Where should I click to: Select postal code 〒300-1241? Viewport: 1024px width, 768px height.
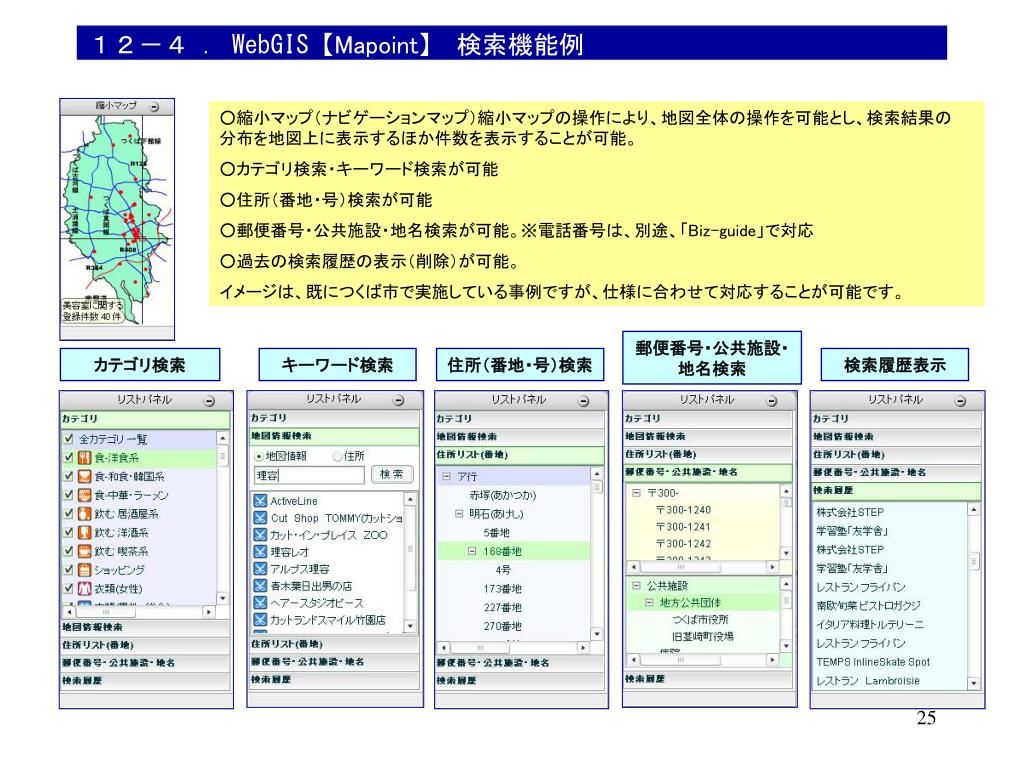683,527
